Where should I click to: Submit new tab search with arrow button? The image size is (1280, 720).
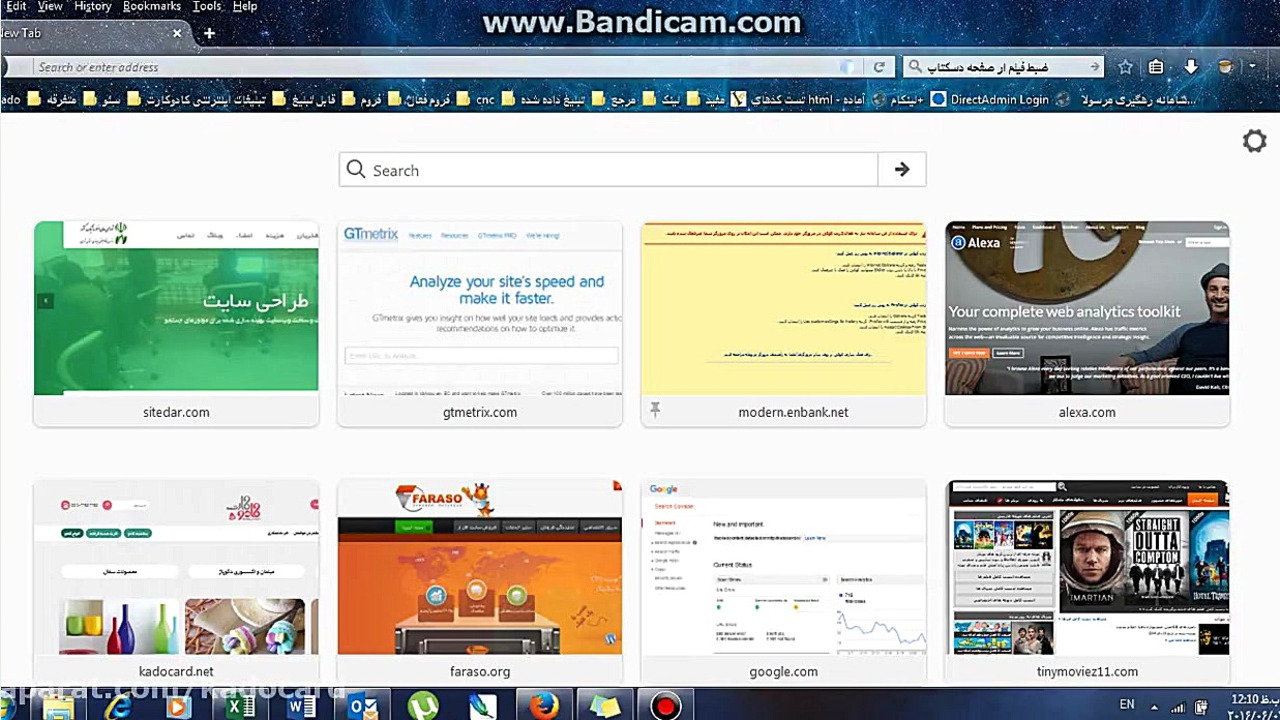pos(902,170)
